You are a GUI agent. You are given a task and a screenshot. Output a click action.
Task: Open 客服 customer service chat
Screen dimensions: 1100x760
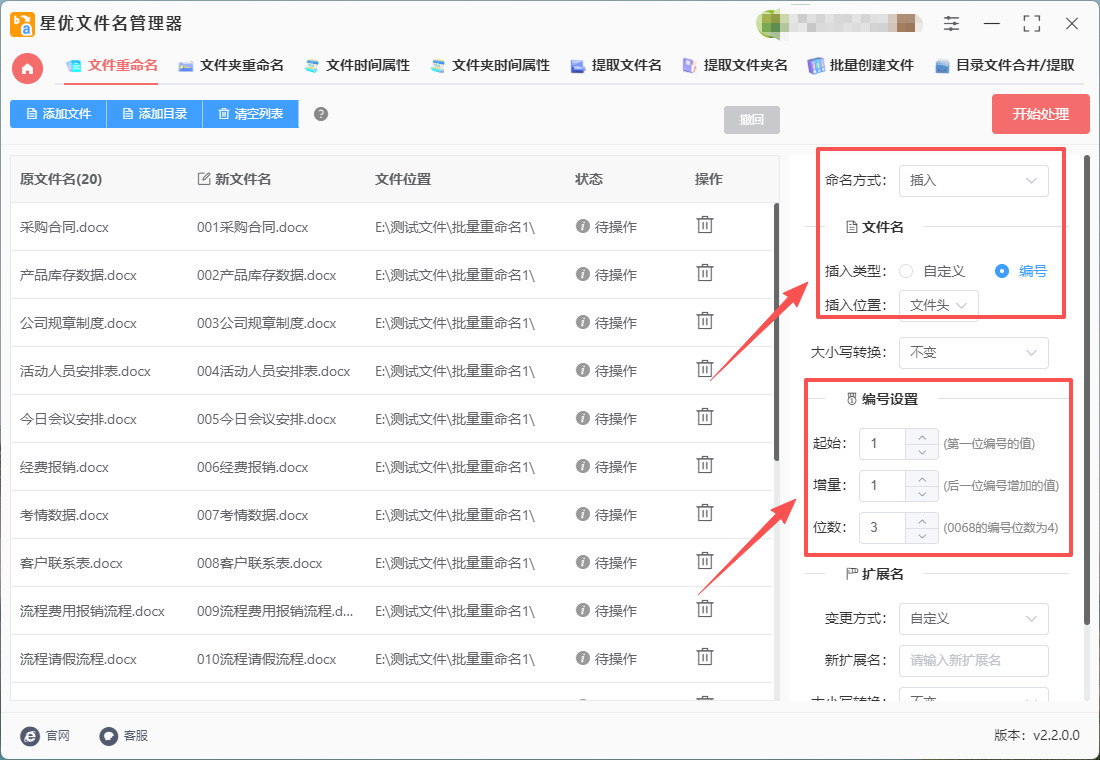124,735
